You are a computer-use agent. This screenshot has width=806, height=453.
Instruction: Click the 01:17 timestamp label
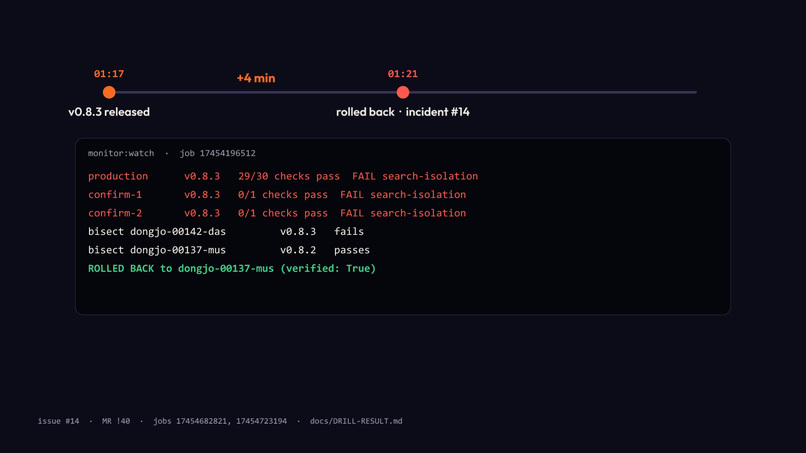[x=109, y=74]
